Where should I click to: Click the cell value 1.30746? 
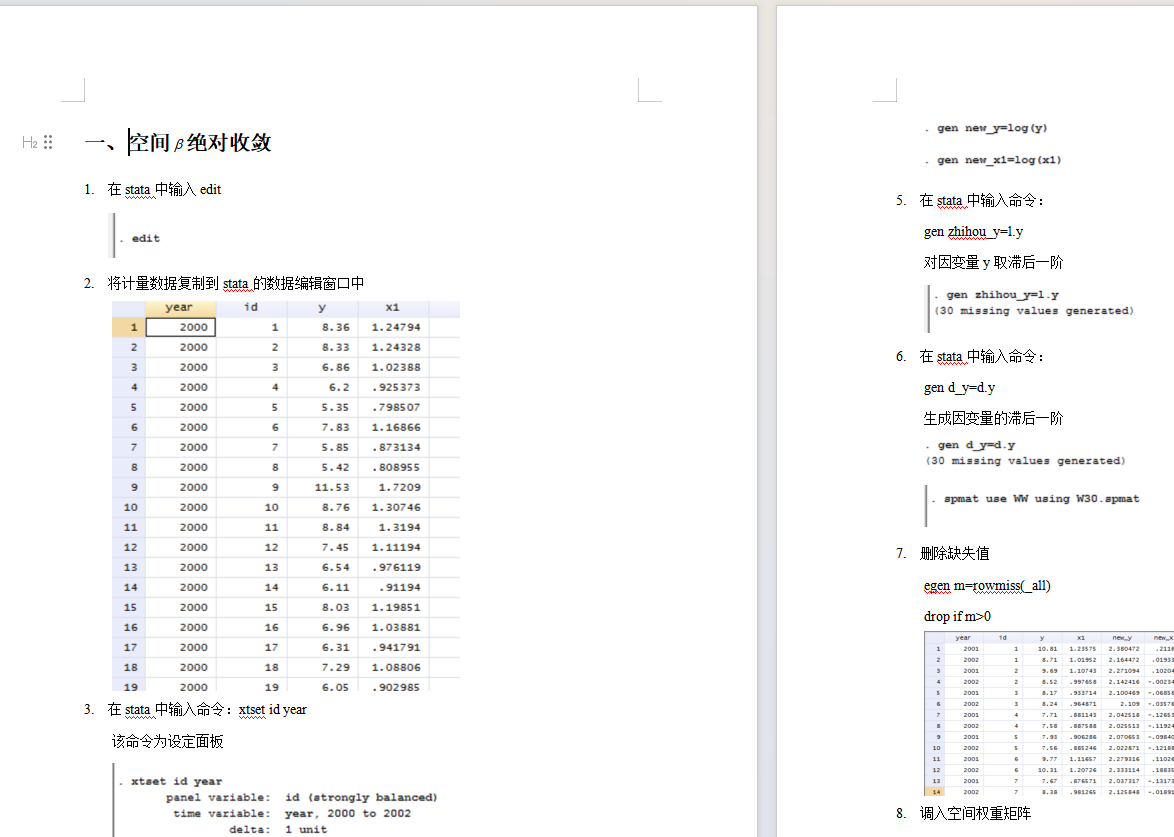(396, 508)
